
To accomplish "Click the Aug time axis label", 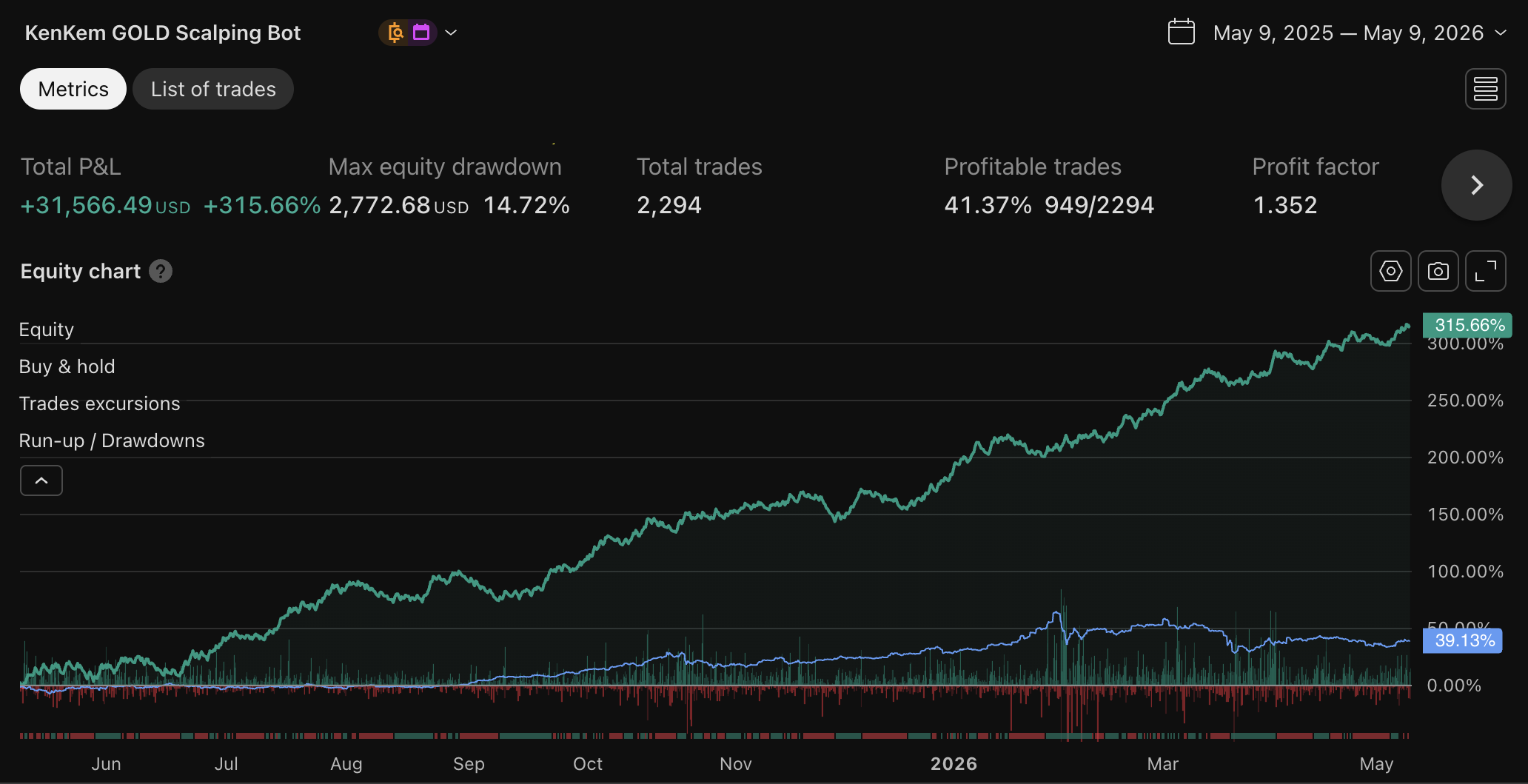I will [346, 763].
